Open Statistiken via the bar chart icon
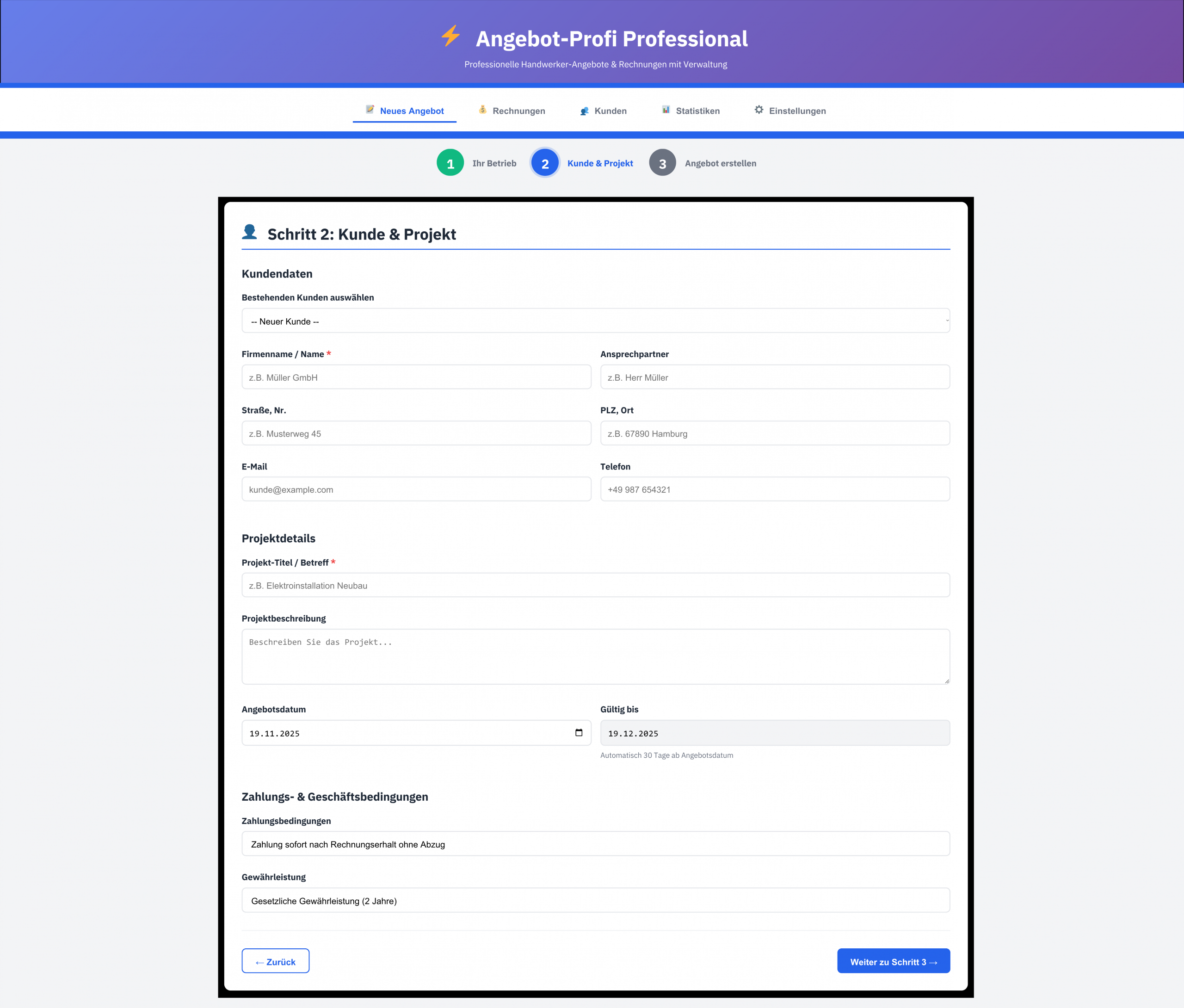1184x1008 pixels. (666, 110)
